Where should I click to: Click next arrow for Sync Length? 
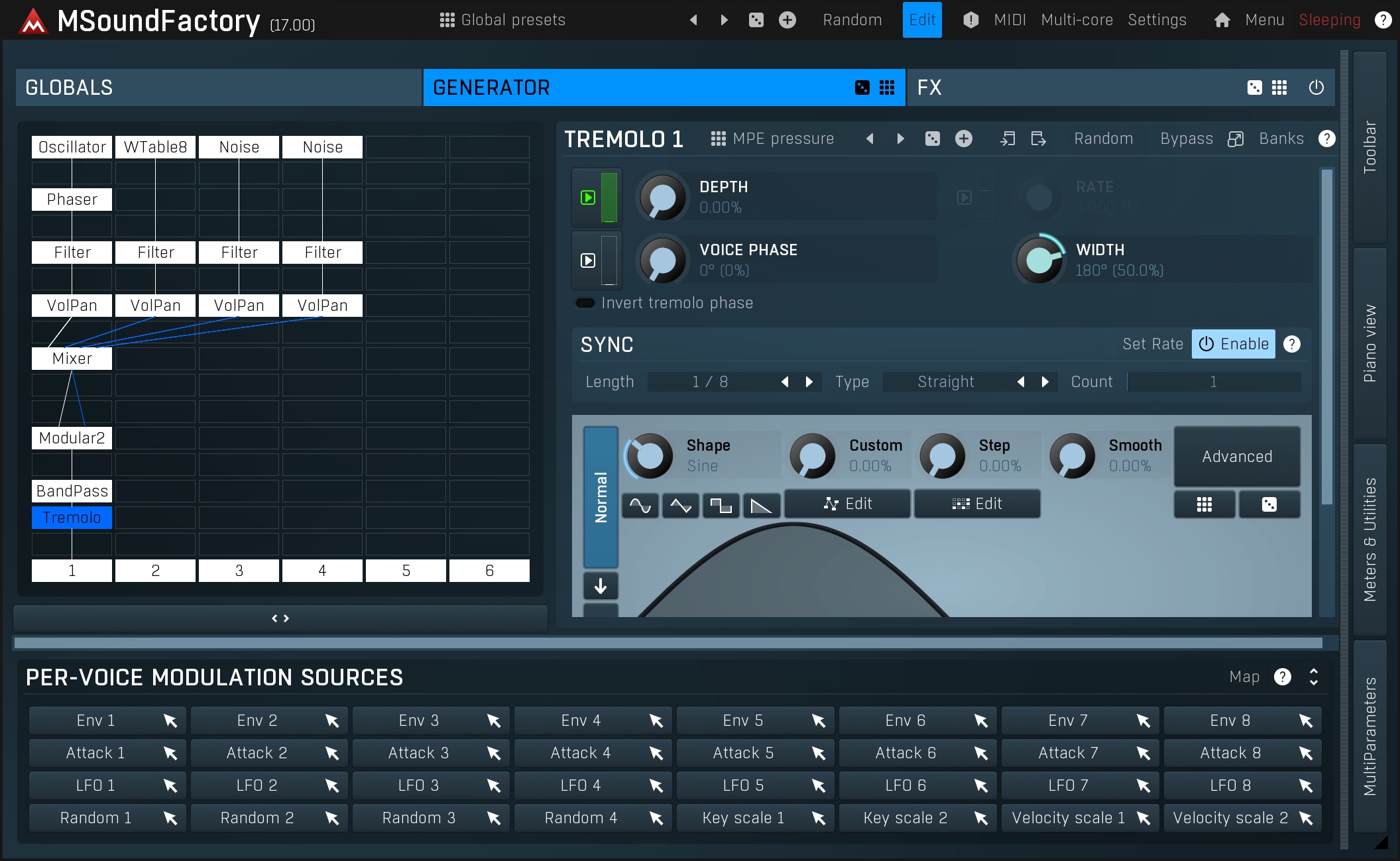[x=809, y=382]
